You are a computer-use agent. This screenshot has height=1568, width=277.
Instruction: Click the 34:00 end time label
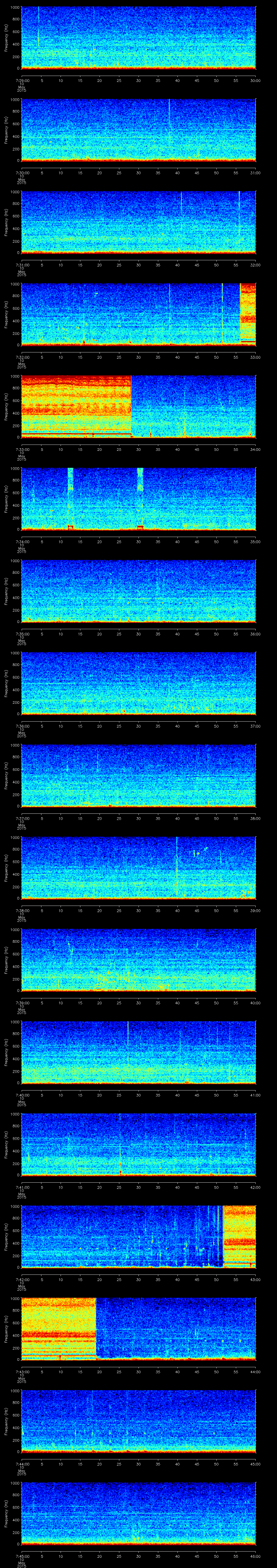click(256, 449)
